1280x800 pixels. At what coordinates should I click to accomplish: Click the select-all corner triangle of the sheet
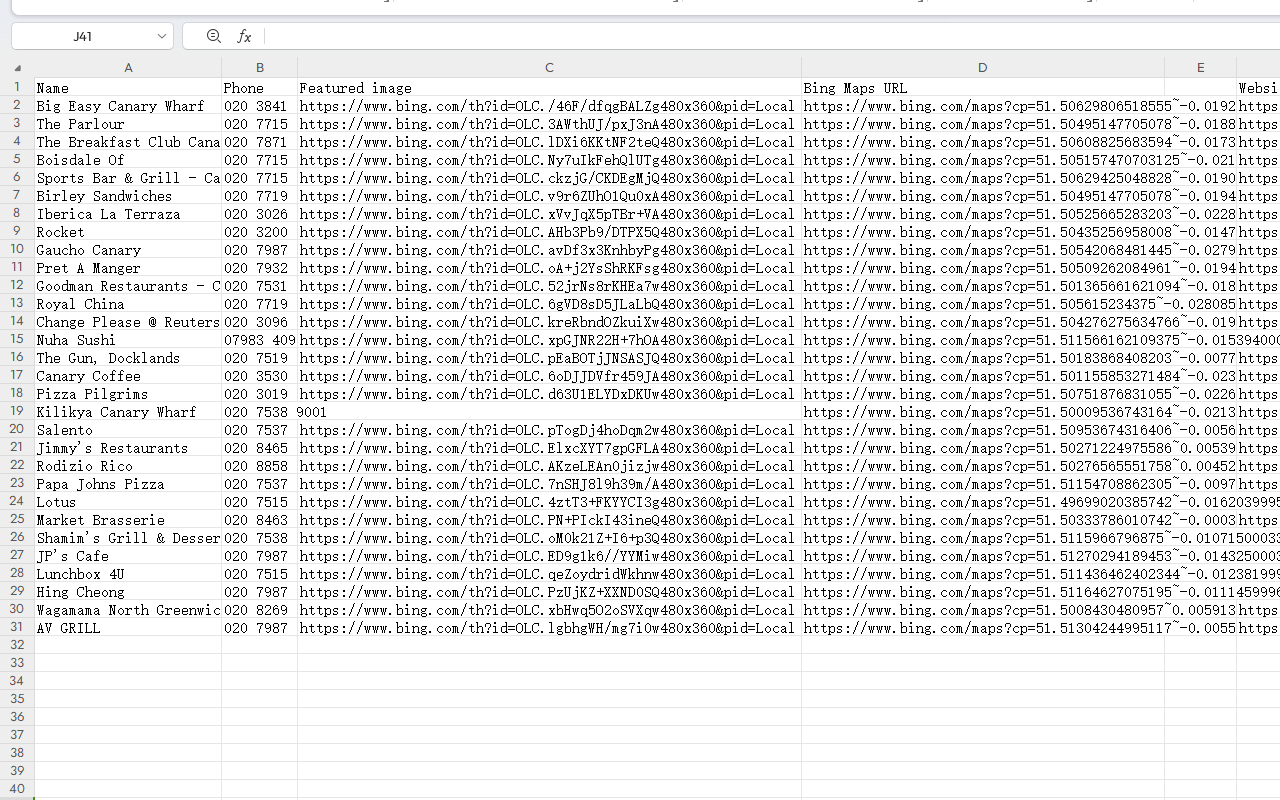(17, 68)
